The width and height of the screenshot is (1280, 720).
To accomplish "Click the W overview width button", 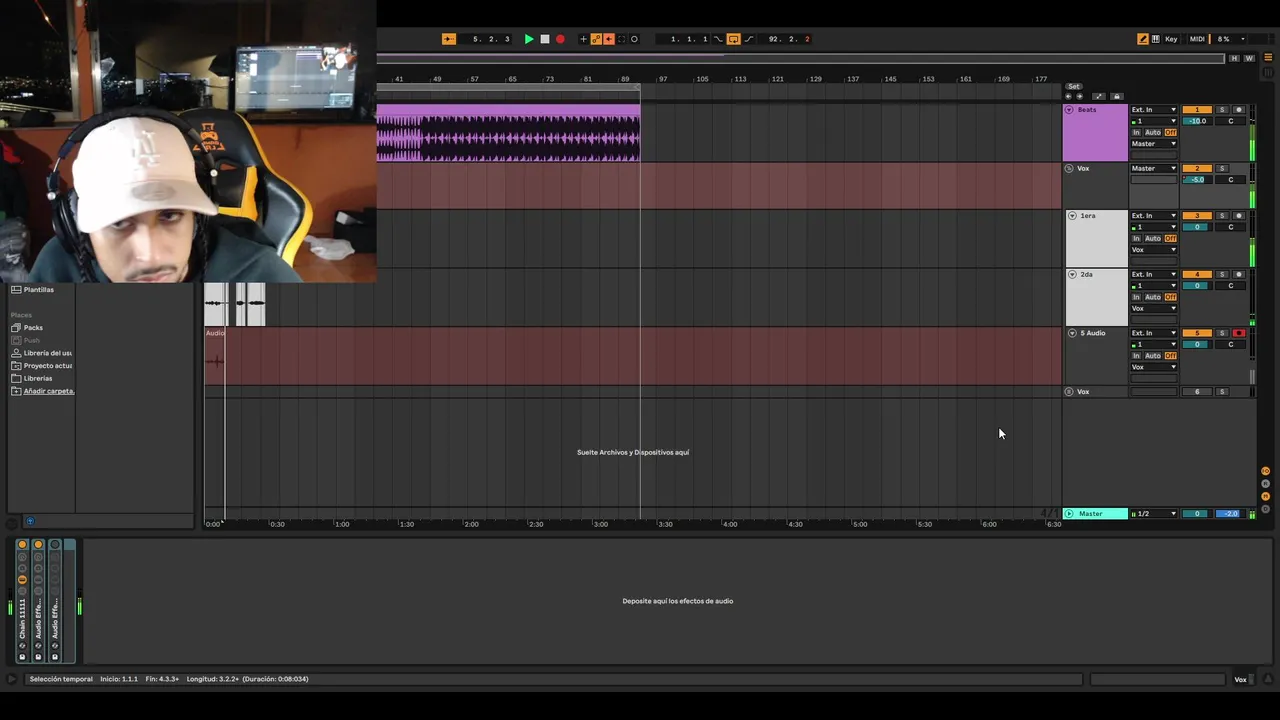I will pos(1249,58).
